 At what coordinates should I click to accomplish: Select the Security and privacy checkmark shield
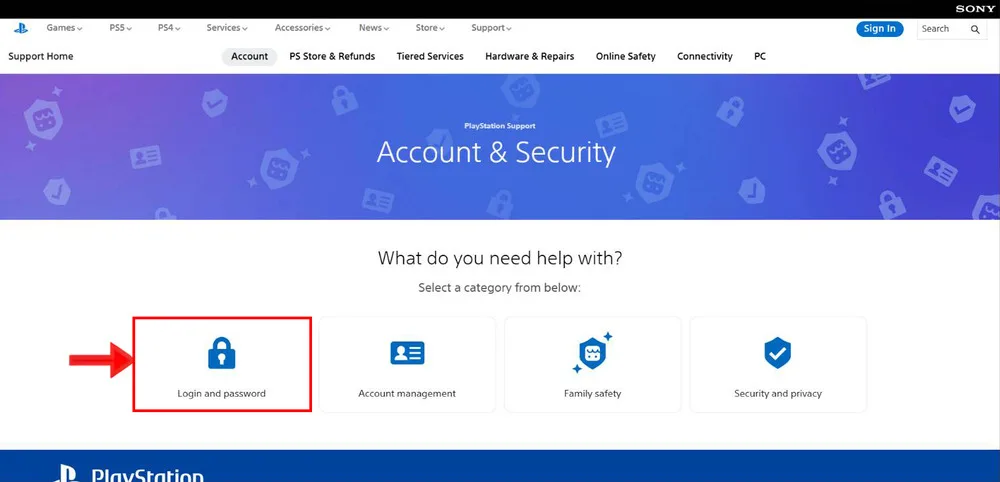[777, 353]
